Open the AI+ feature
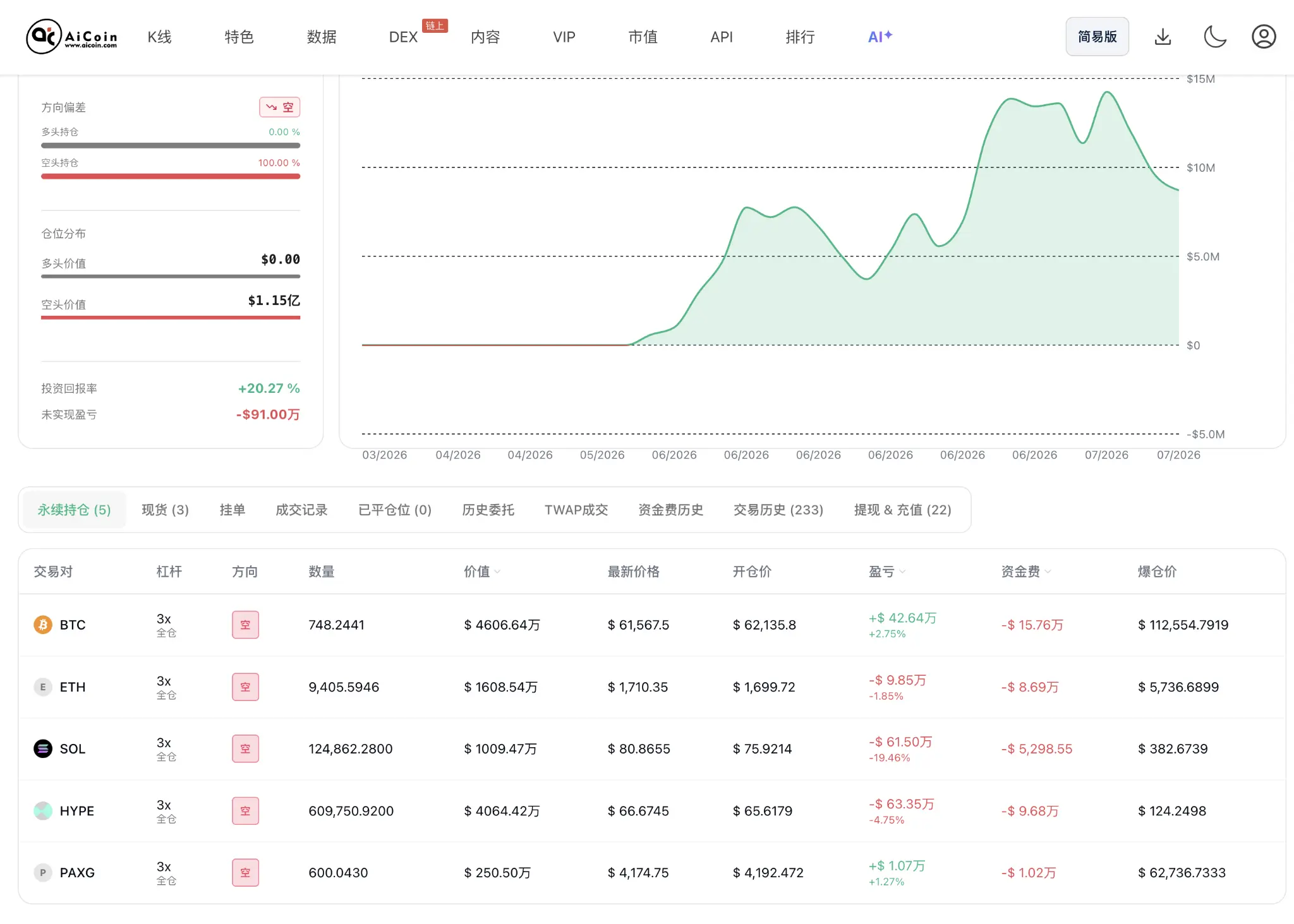The width and height of the screenshot is (1294, 924). 880,37
